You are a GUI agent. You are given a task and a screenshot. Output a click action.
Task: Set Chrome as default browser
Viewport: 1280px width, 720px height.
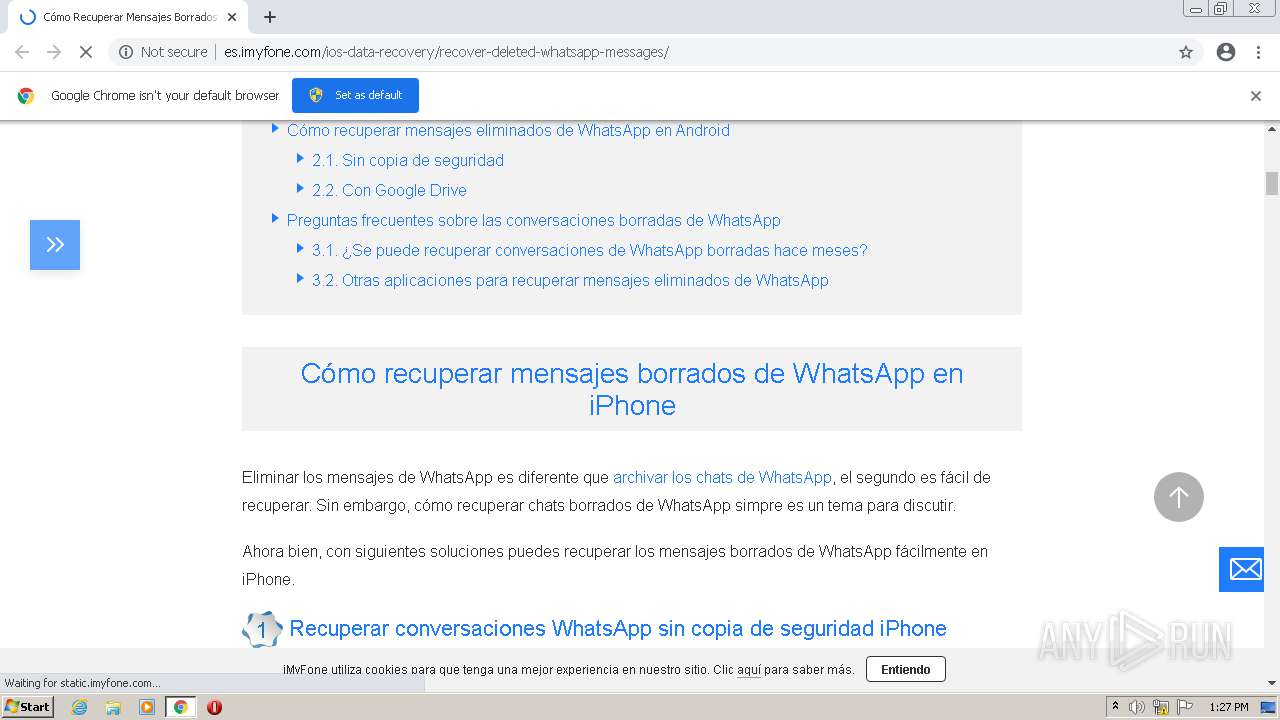(x=355, y=95)
